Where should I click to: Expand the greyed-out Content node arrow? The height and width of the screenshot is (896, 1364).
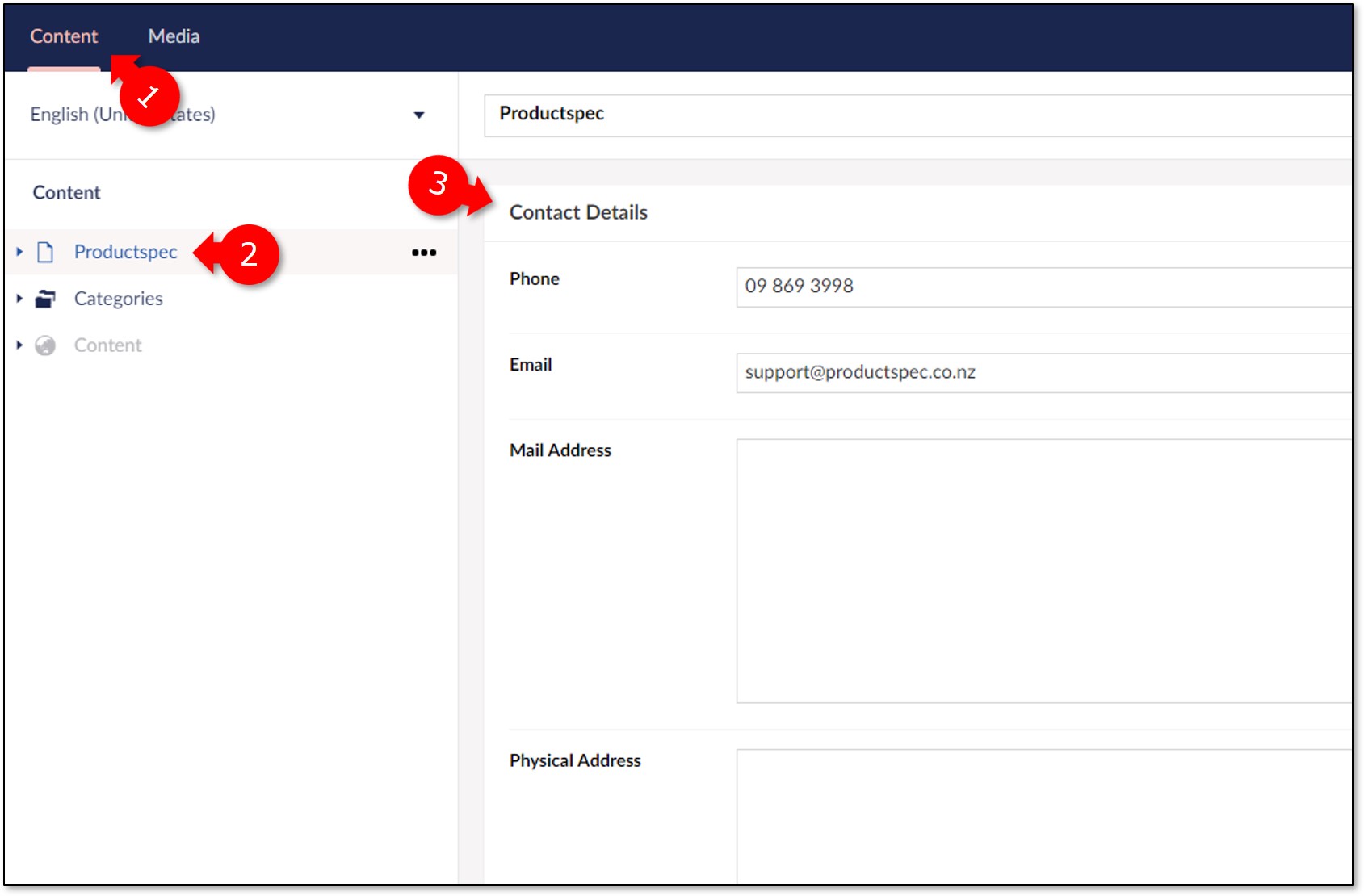coord(19,345)
